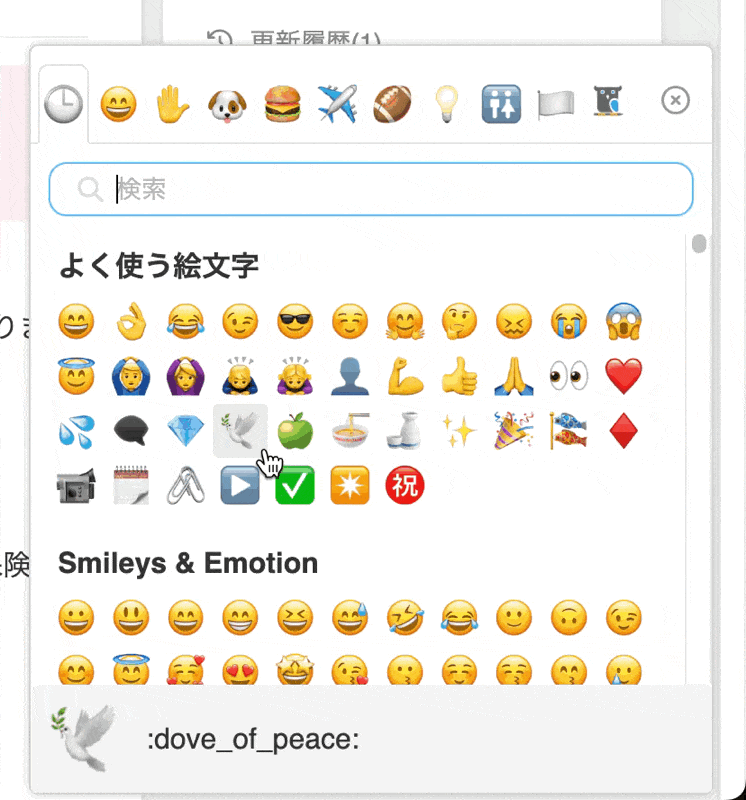This screenshot has width=746, height=800.
Task: Switch to the food burger category tab
Action: click(283, 104)
